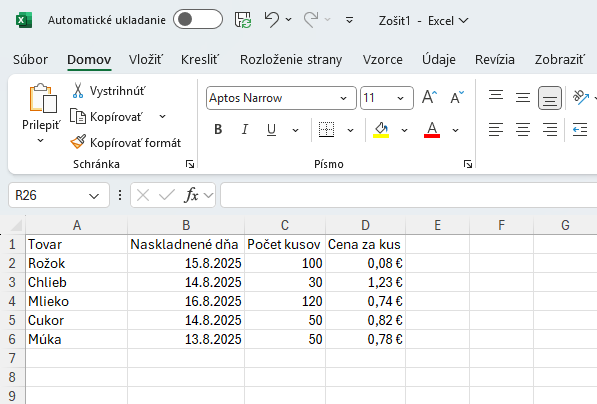This screenshot has width=597, height=404.
Task: Switch to the Revízia tab
Action: pyautogui.click(x=495, y=60)
